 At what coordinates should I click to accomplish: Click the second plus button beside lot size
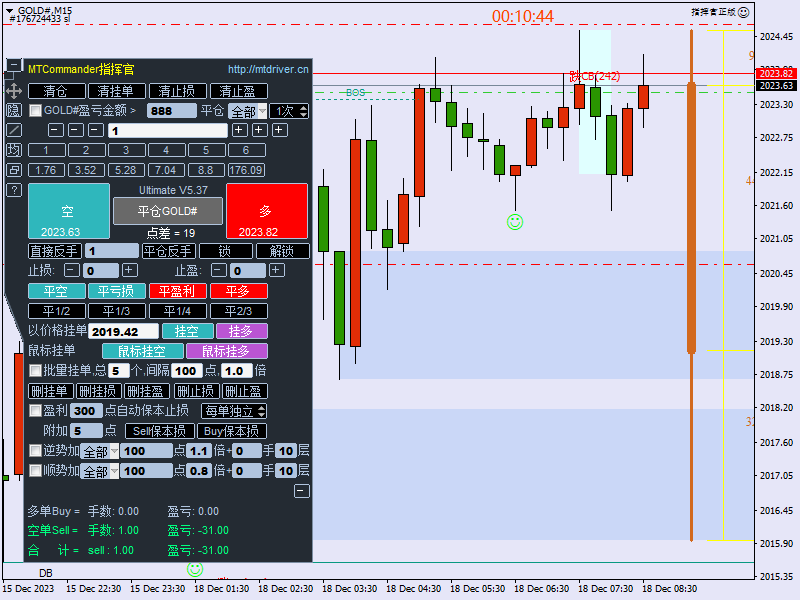pyautogui.click(x=259, y=130)
